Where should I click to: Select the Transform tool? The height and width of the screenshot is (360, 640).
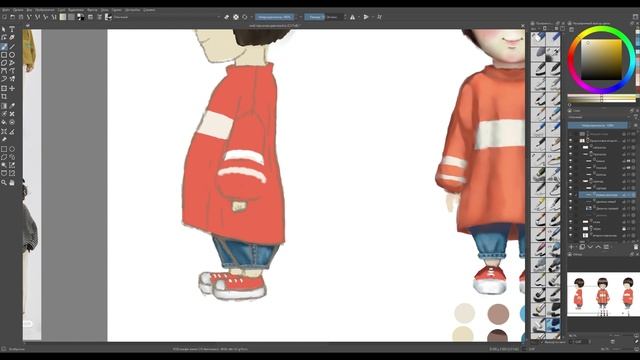click(4, 88)
